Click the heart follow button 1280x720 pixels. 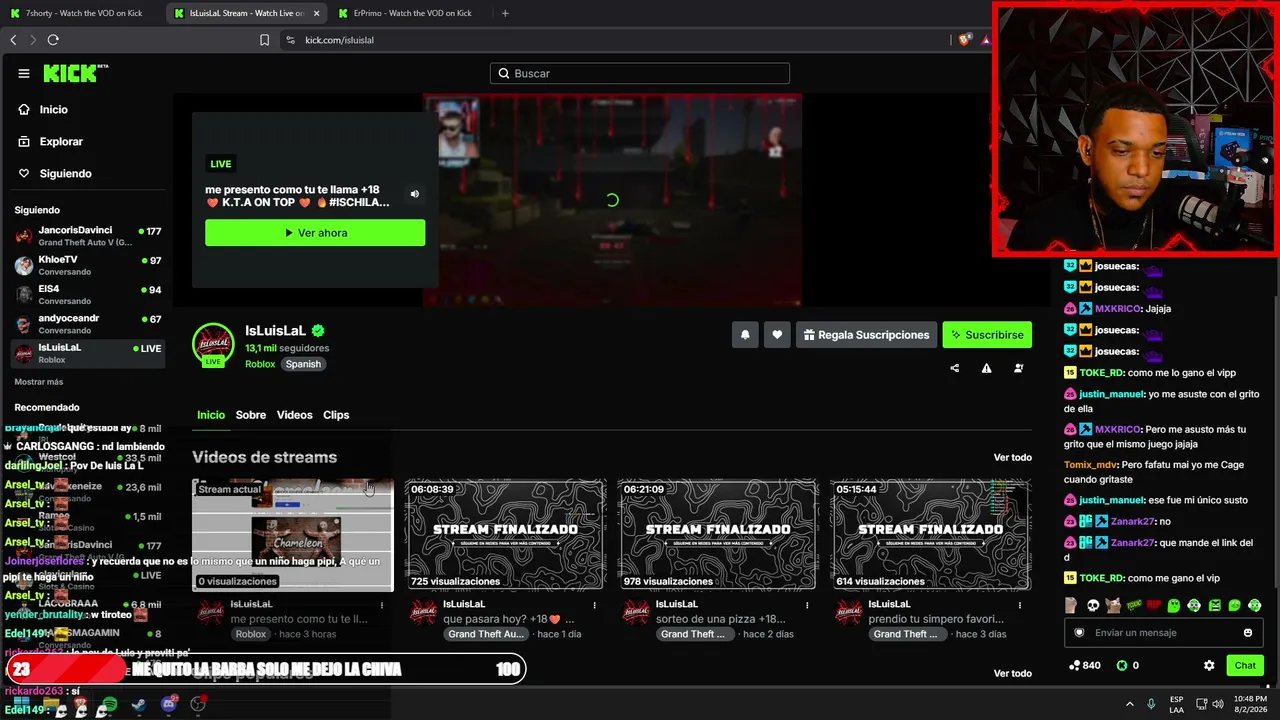777,335
